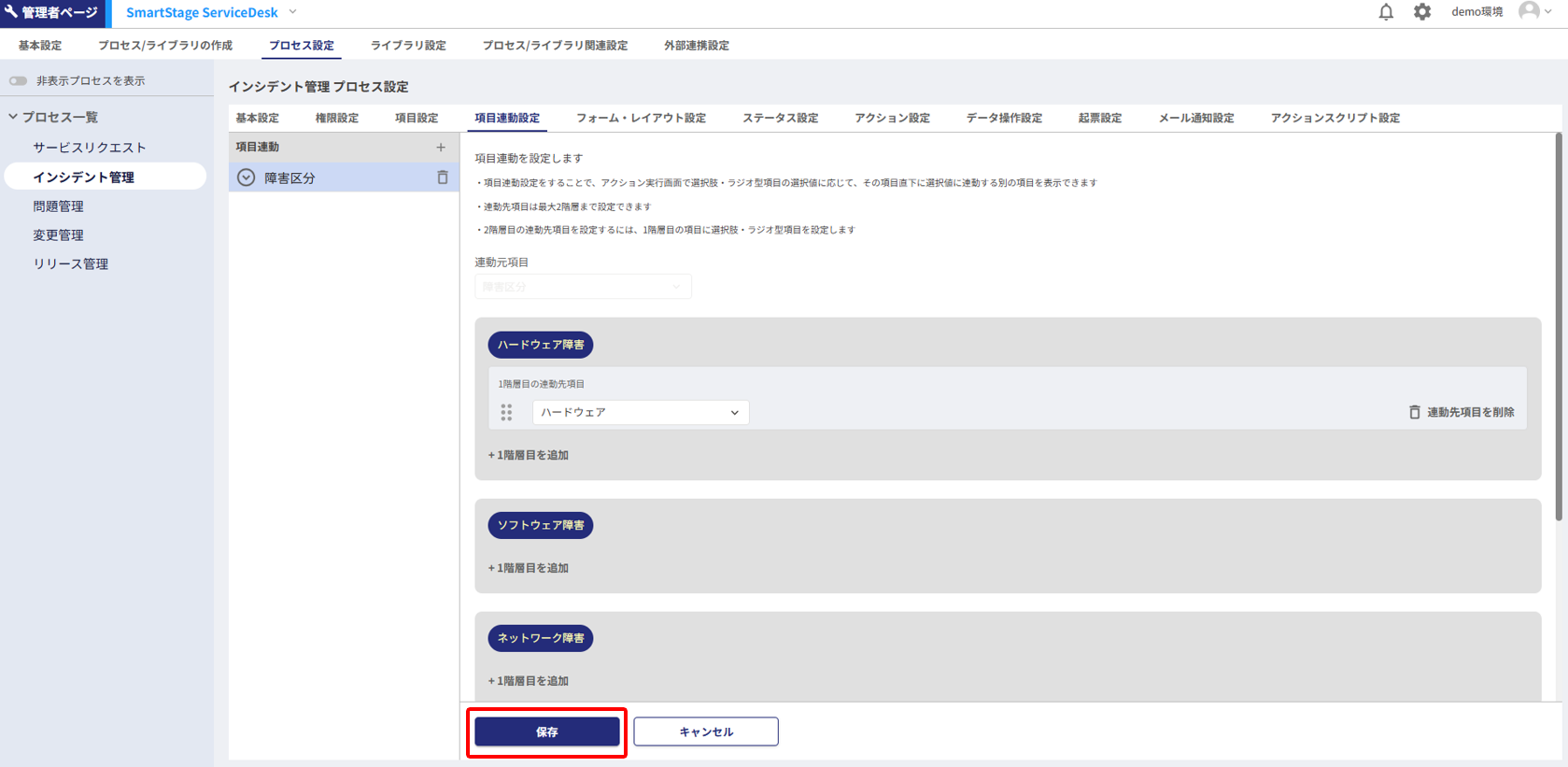Click the キャンセル button

705,731
